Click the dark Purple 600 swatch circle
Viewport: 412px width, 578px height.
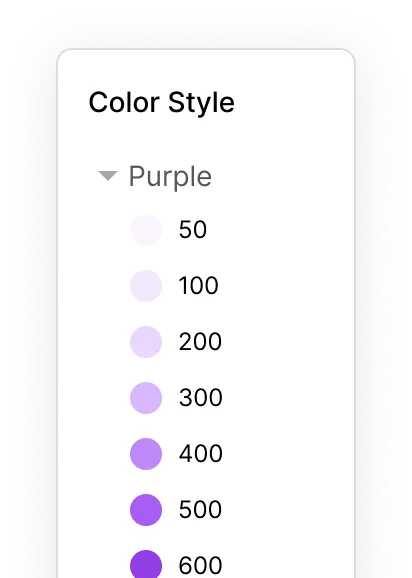tap(146, 564)
